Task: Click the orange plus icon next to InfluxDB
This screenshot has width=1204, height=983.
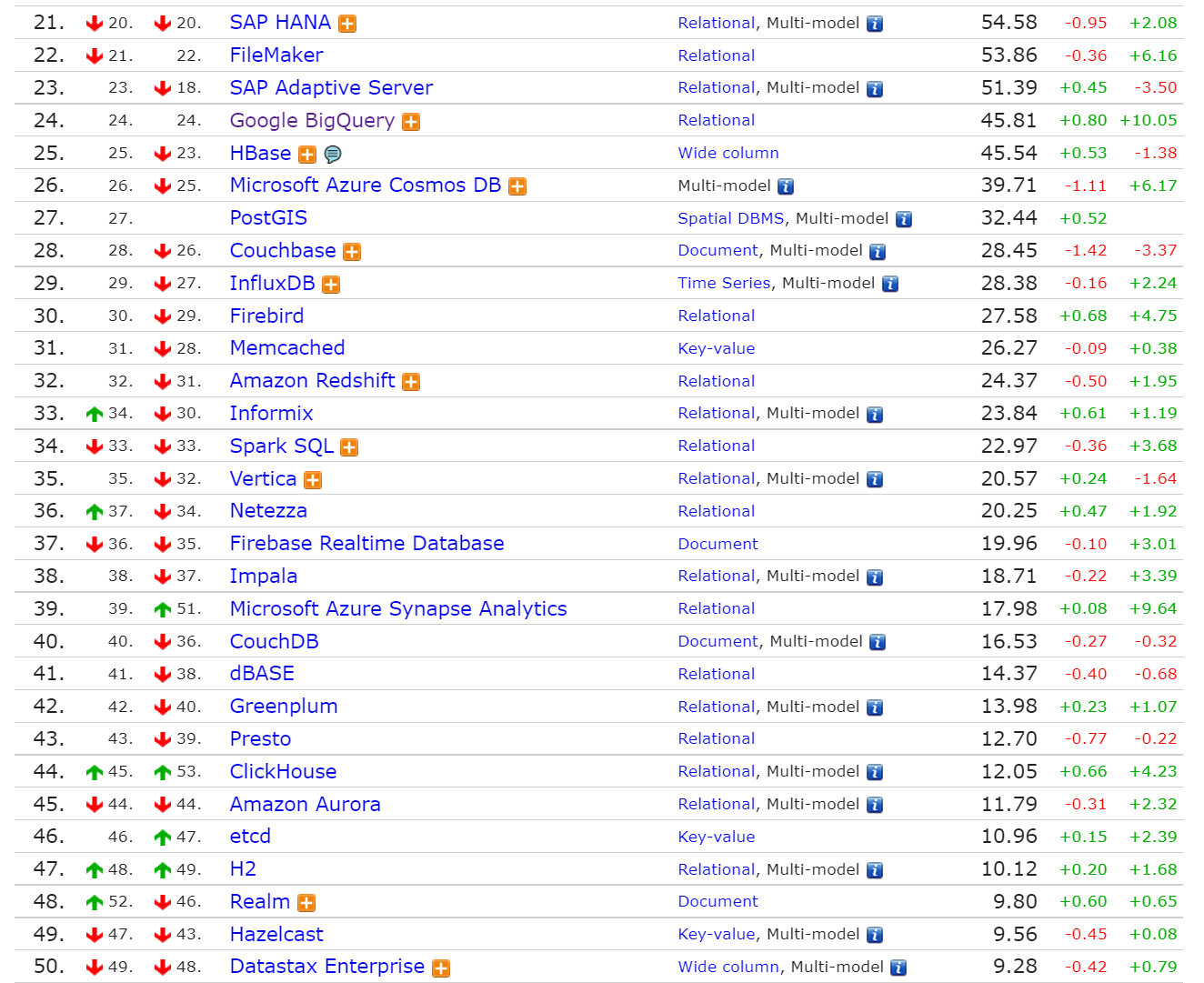Action: tap(331, 285)
